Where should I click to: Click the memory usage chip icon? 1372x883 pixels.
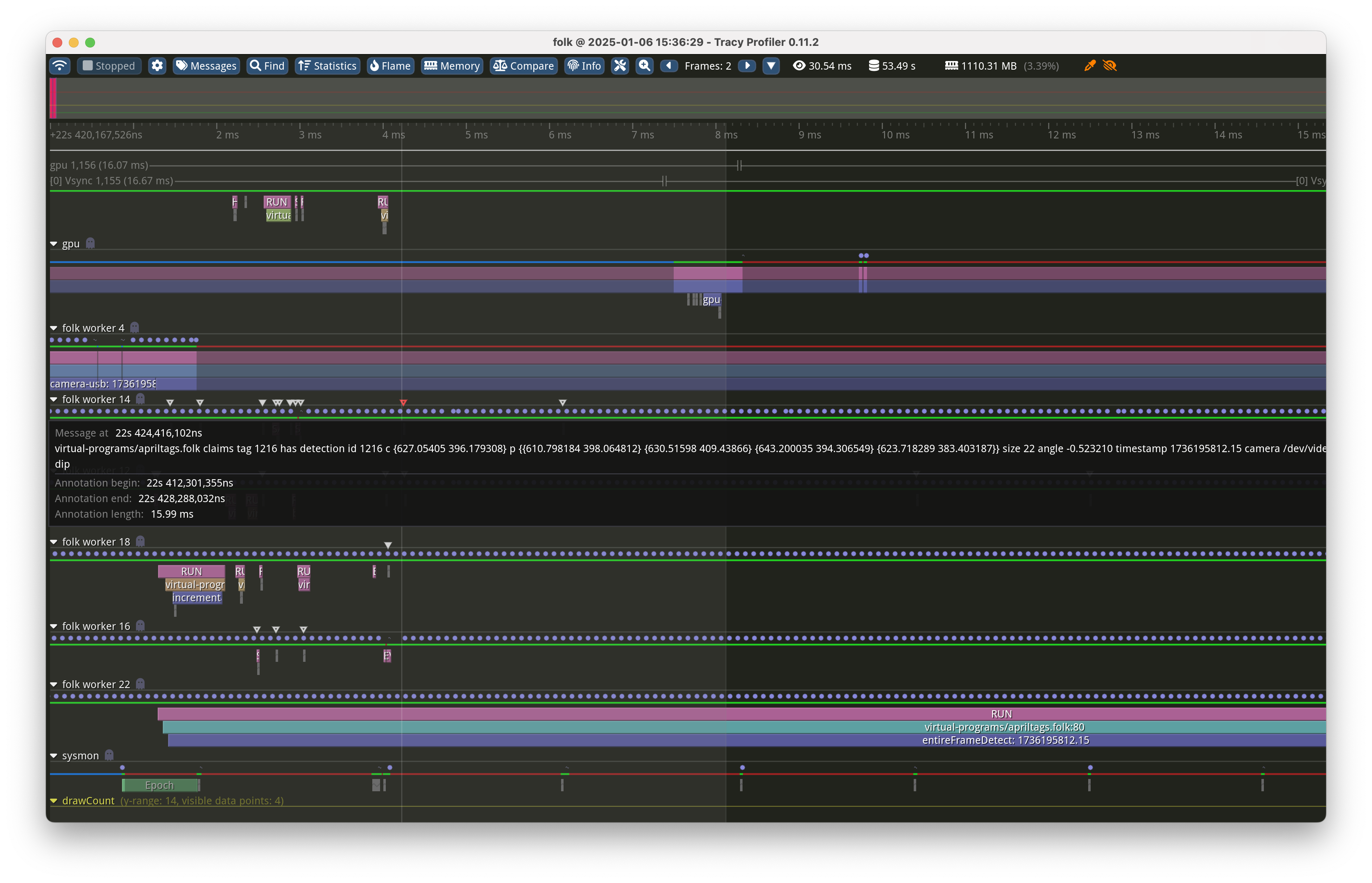(951, 66)
